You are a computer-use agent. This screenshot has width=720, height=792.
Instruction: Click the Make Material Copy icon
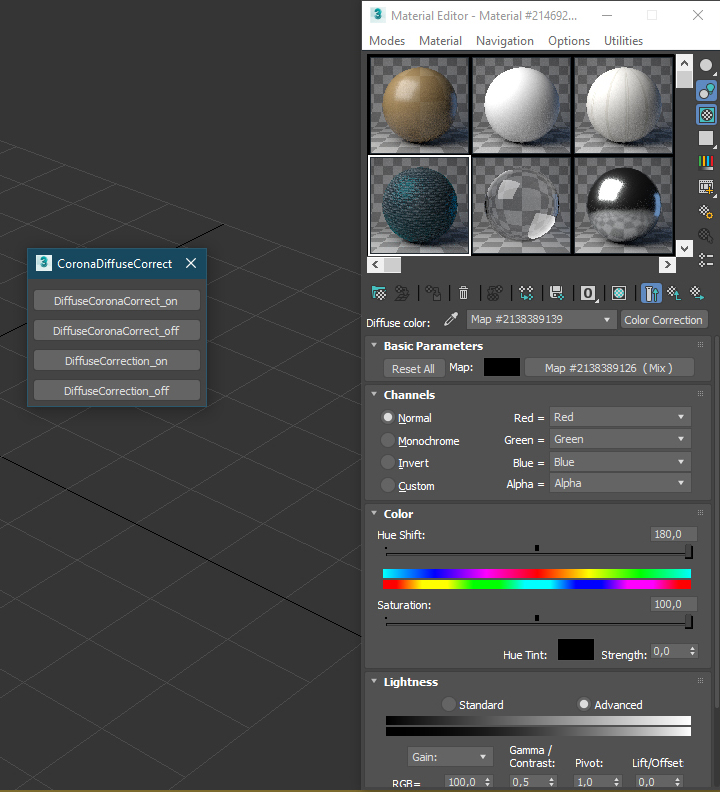(x=495, y=293)
